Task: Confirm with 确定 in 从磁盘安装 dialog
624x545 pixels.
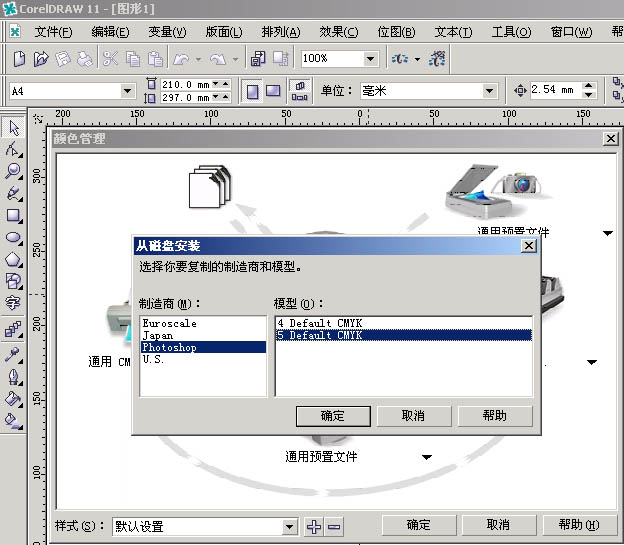Action: pos(333,416)
